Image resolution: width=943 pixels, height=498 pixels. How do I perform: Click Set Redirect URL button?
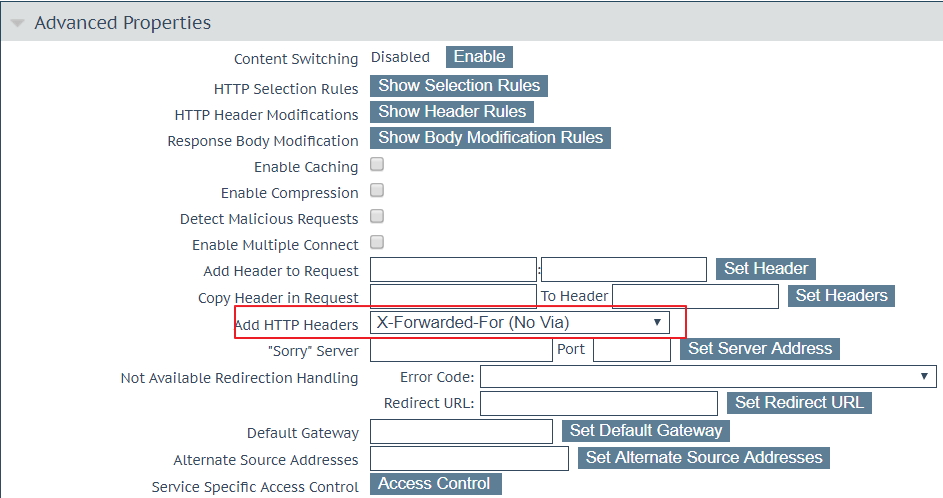(x=799, y=403)
